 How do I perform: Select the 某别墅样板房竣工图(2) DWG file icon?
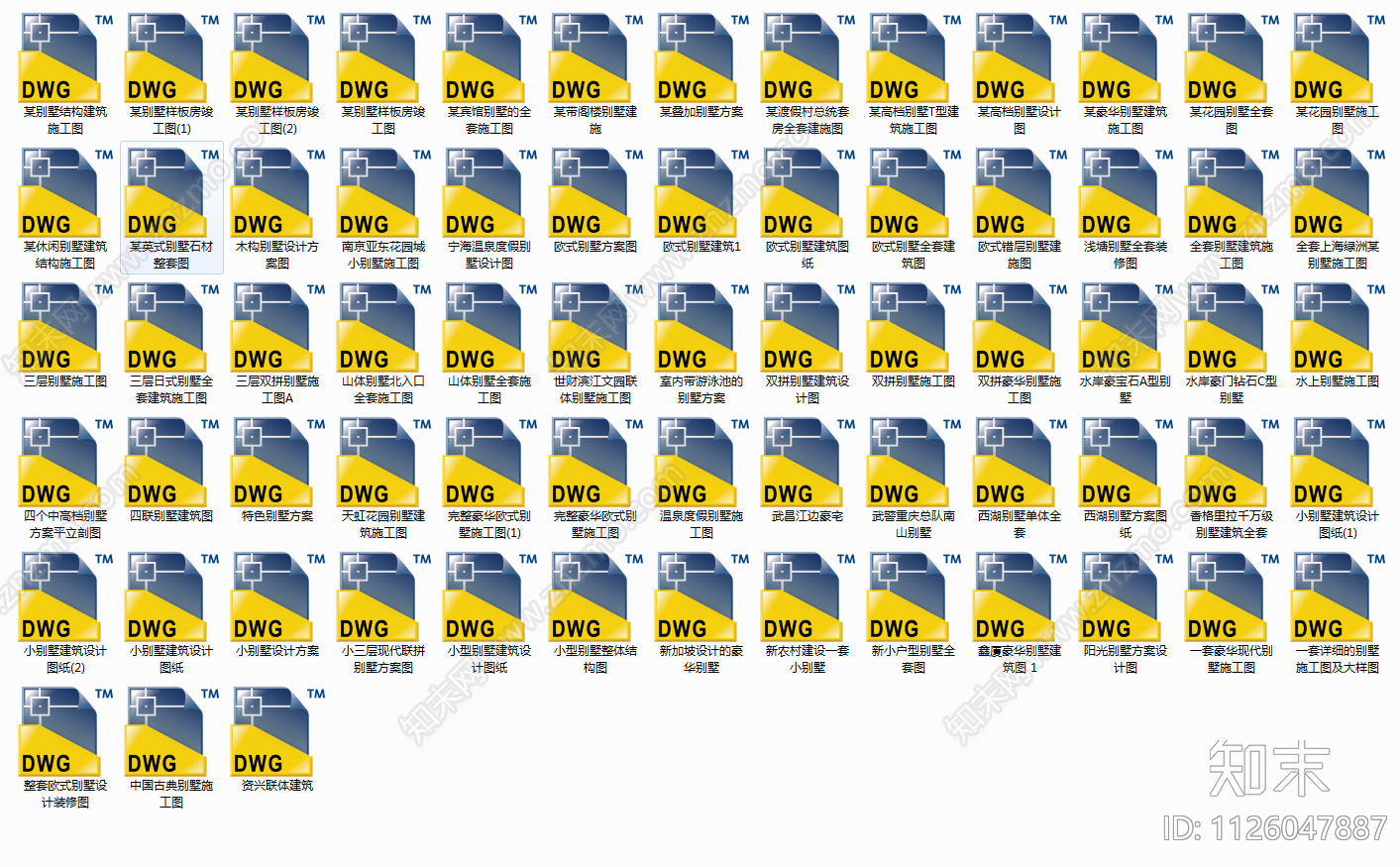point(271,58)
